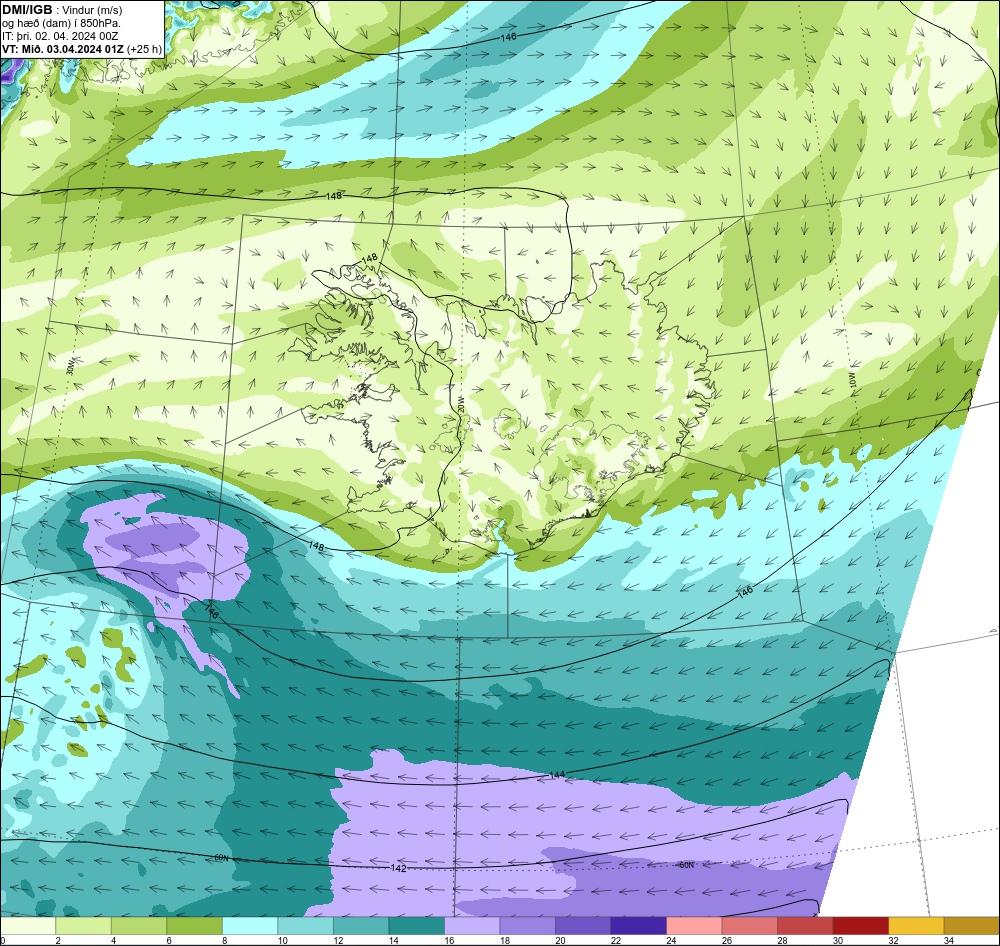Click the dark teal 14–16 m/s legend swatch

point(416,925)
